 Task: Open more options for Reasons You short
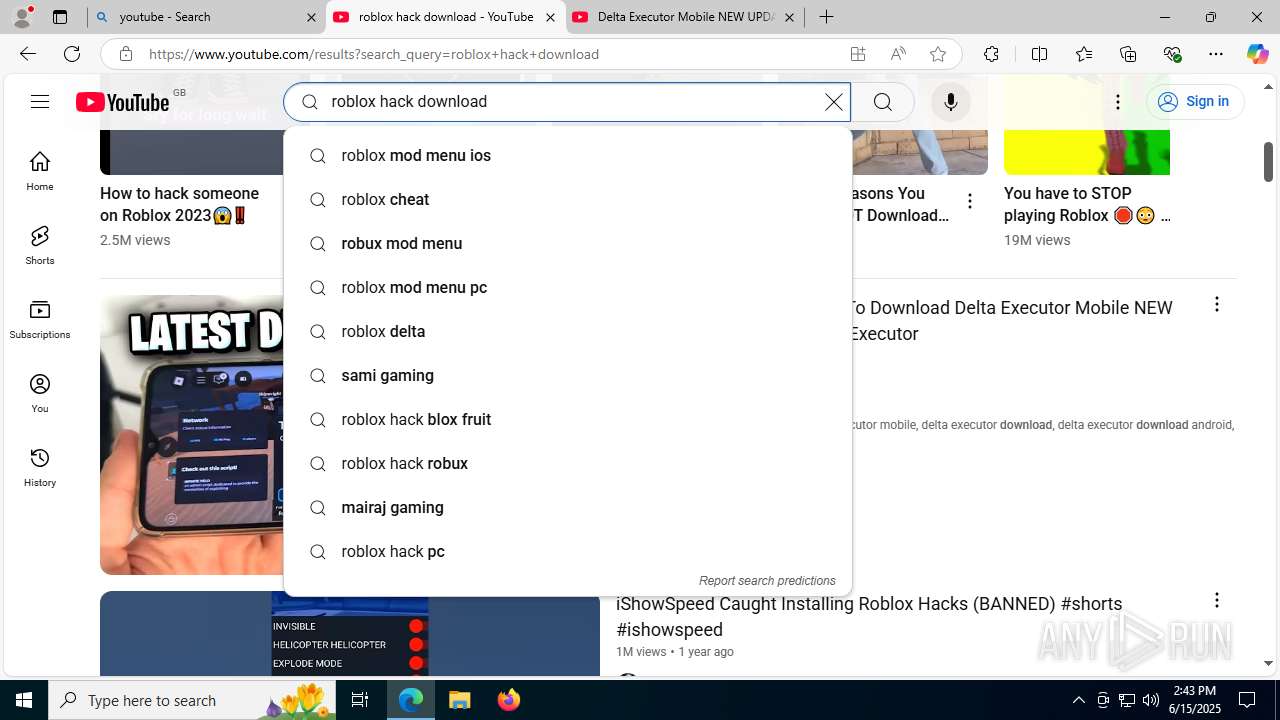(969, 201)
